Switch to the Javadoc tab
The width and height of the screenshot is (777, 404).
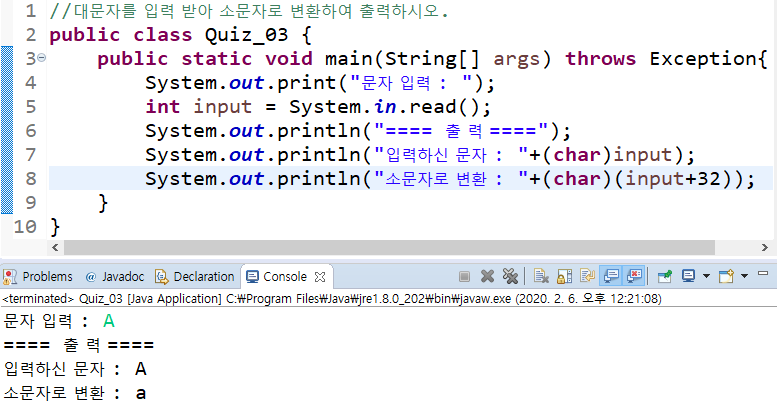coord(114,277)
